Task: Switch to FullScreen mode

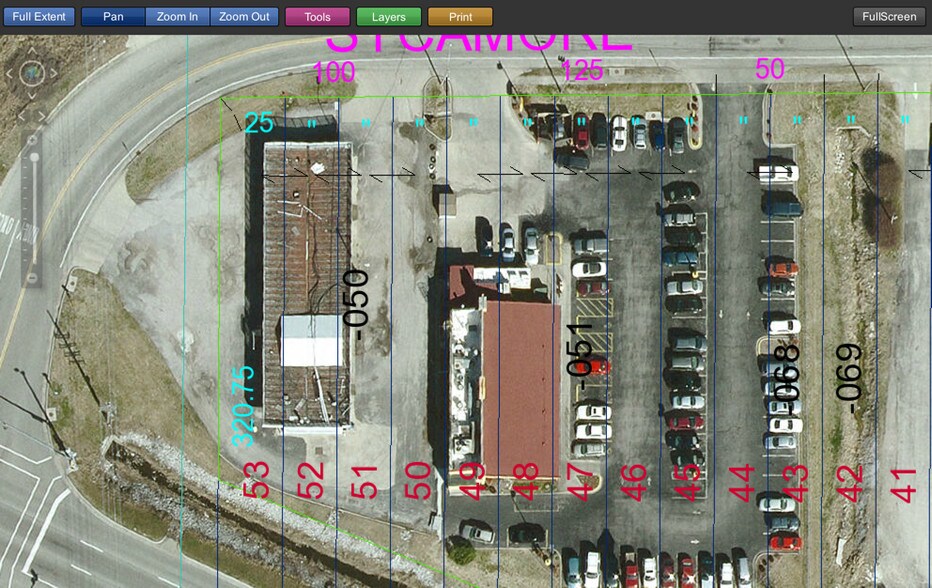Action: tap(889, 17)
